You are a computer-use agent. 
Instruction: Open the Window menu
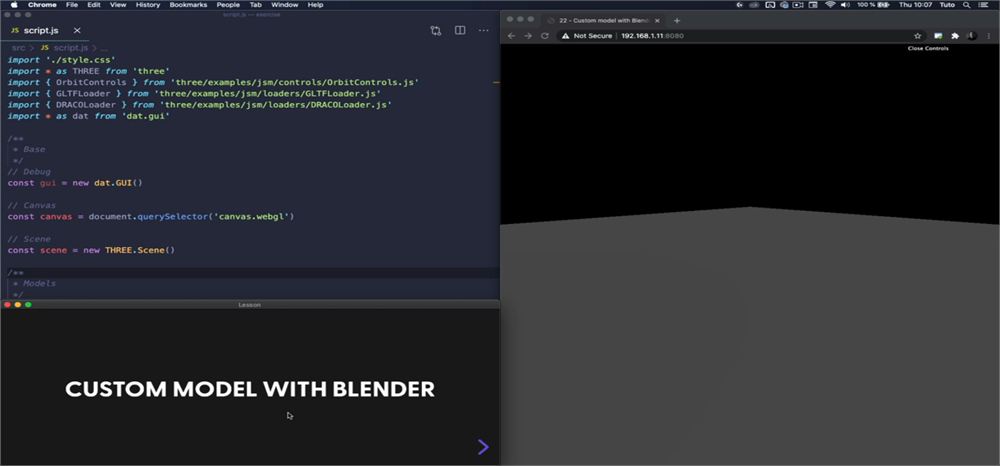[x=284, y=4]
